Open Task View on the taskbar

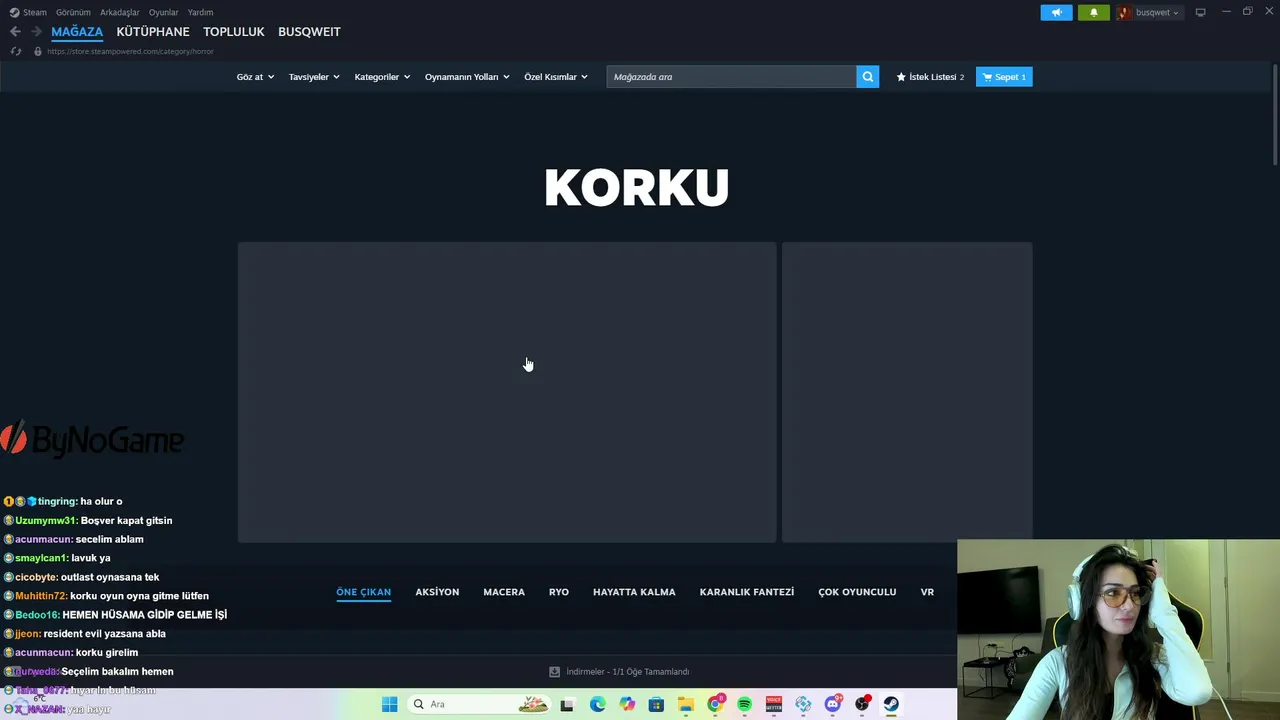[567, 704]
